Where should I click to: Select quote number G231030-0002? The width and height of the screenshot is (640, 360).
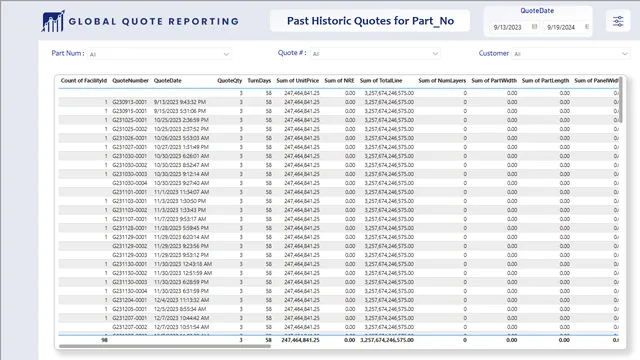coord(129,165)
